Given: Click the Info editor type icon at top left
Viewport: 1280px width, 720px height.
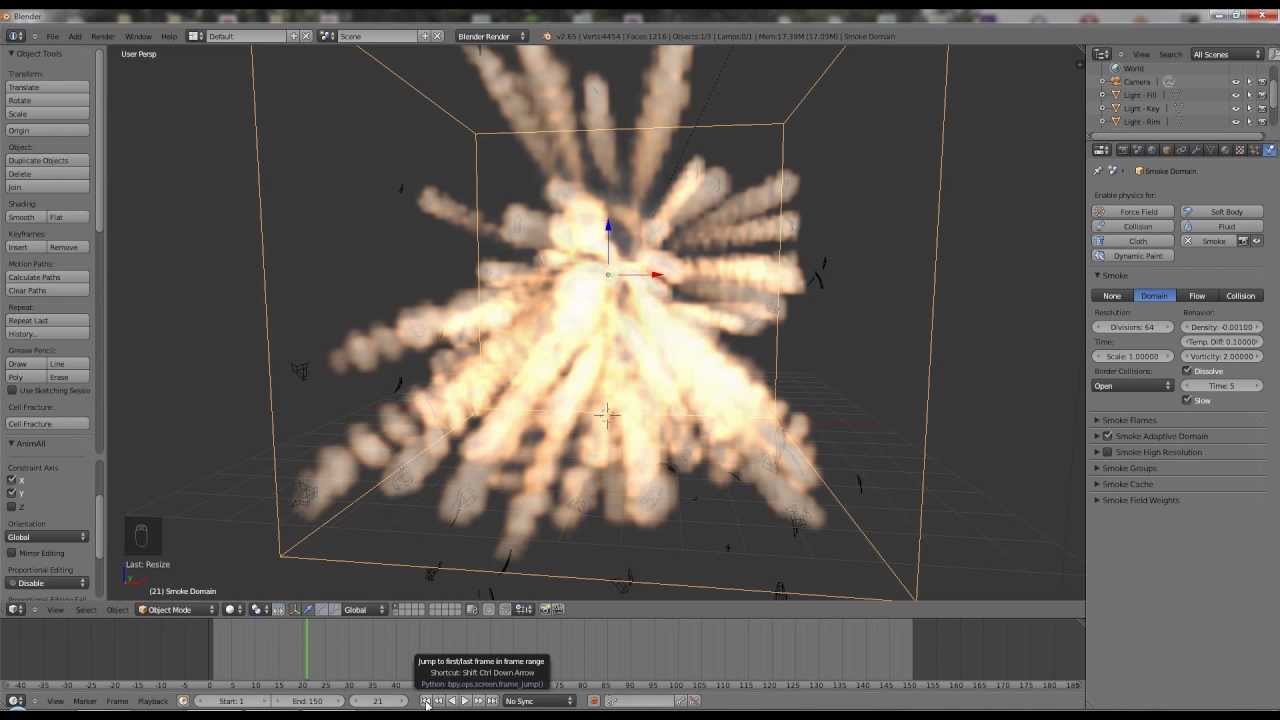Looking at the screenshot, I should [15, 36].
